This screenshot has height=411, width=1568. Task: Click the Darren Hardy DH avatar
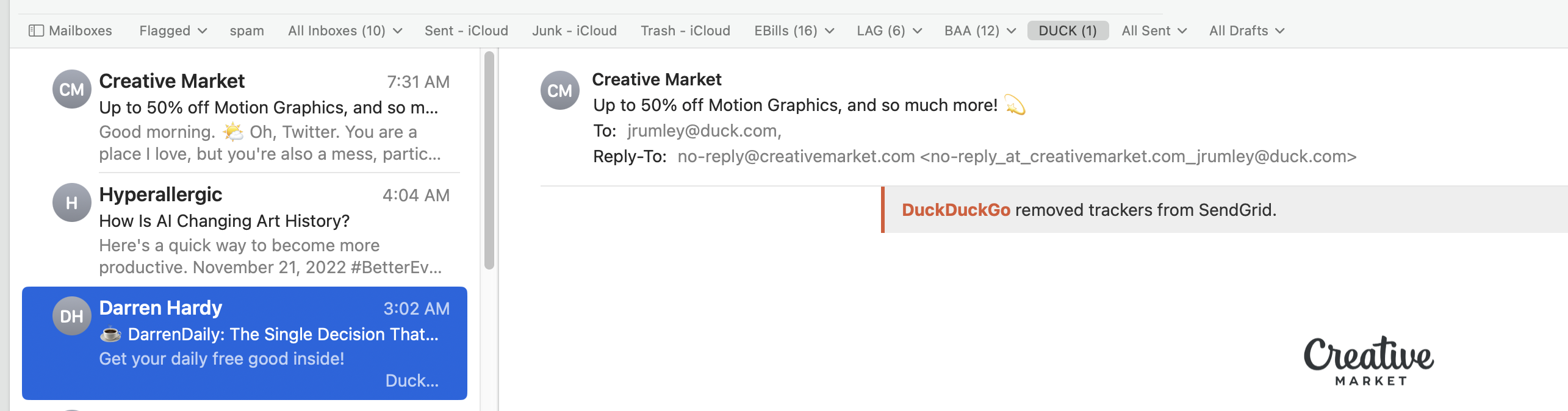tap(72, 316)
